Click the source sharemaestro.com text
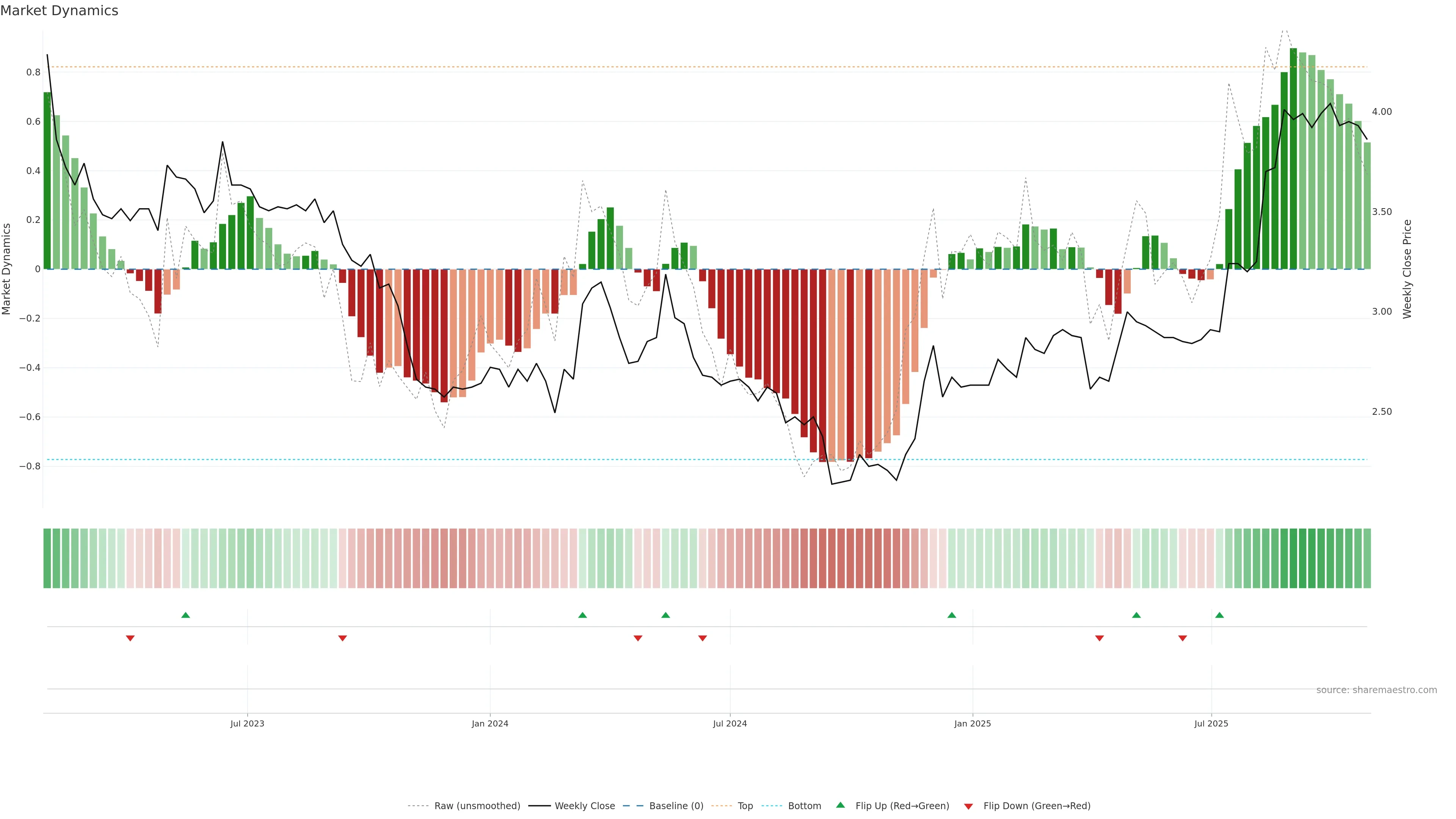 point(1376,690)
